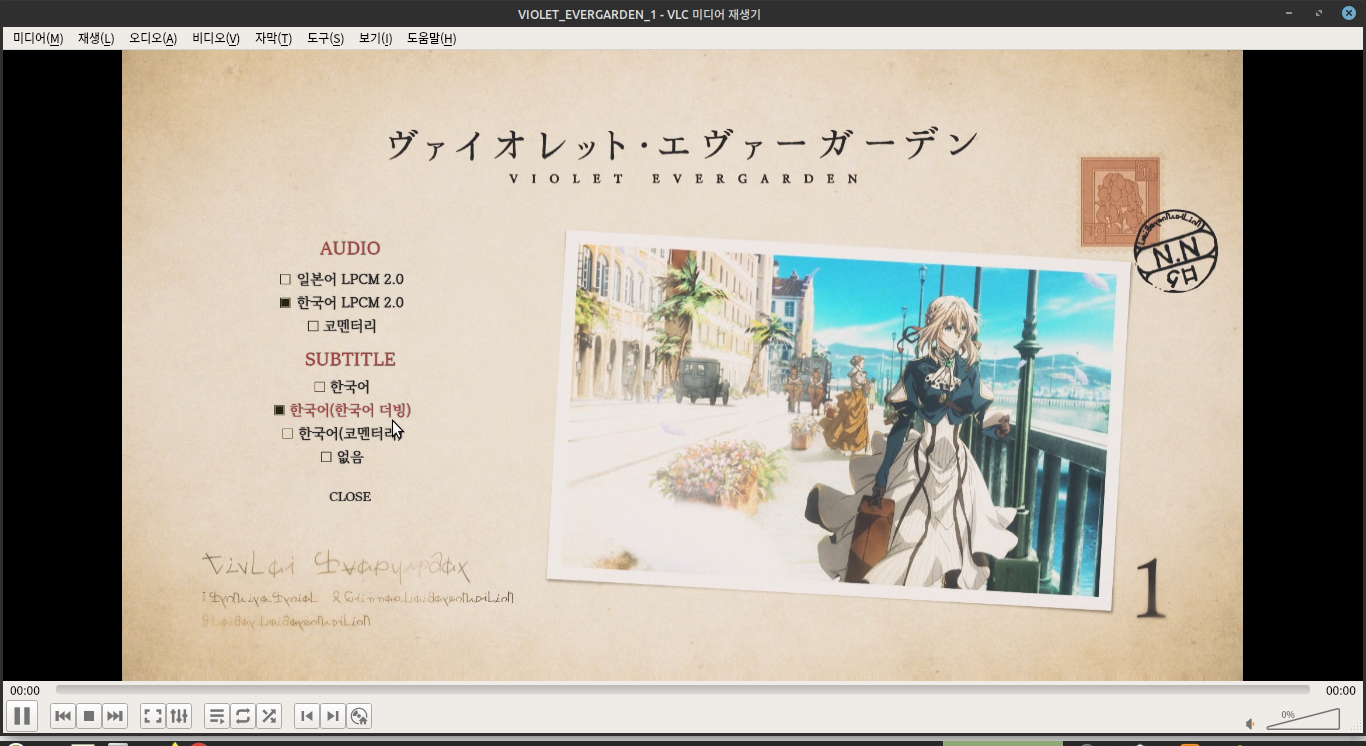Go to next chapter button

(333, 716)
